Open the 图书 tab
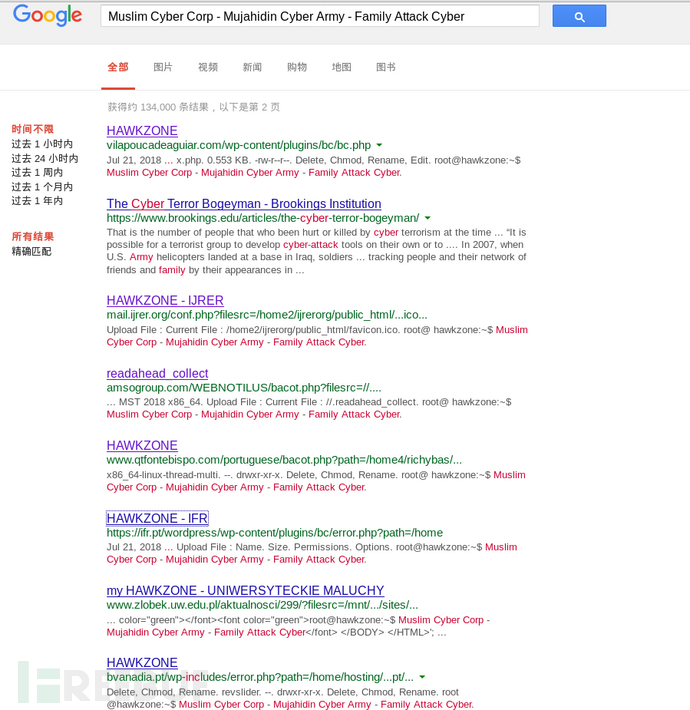The image size is (690, 710). coord(386,67)
